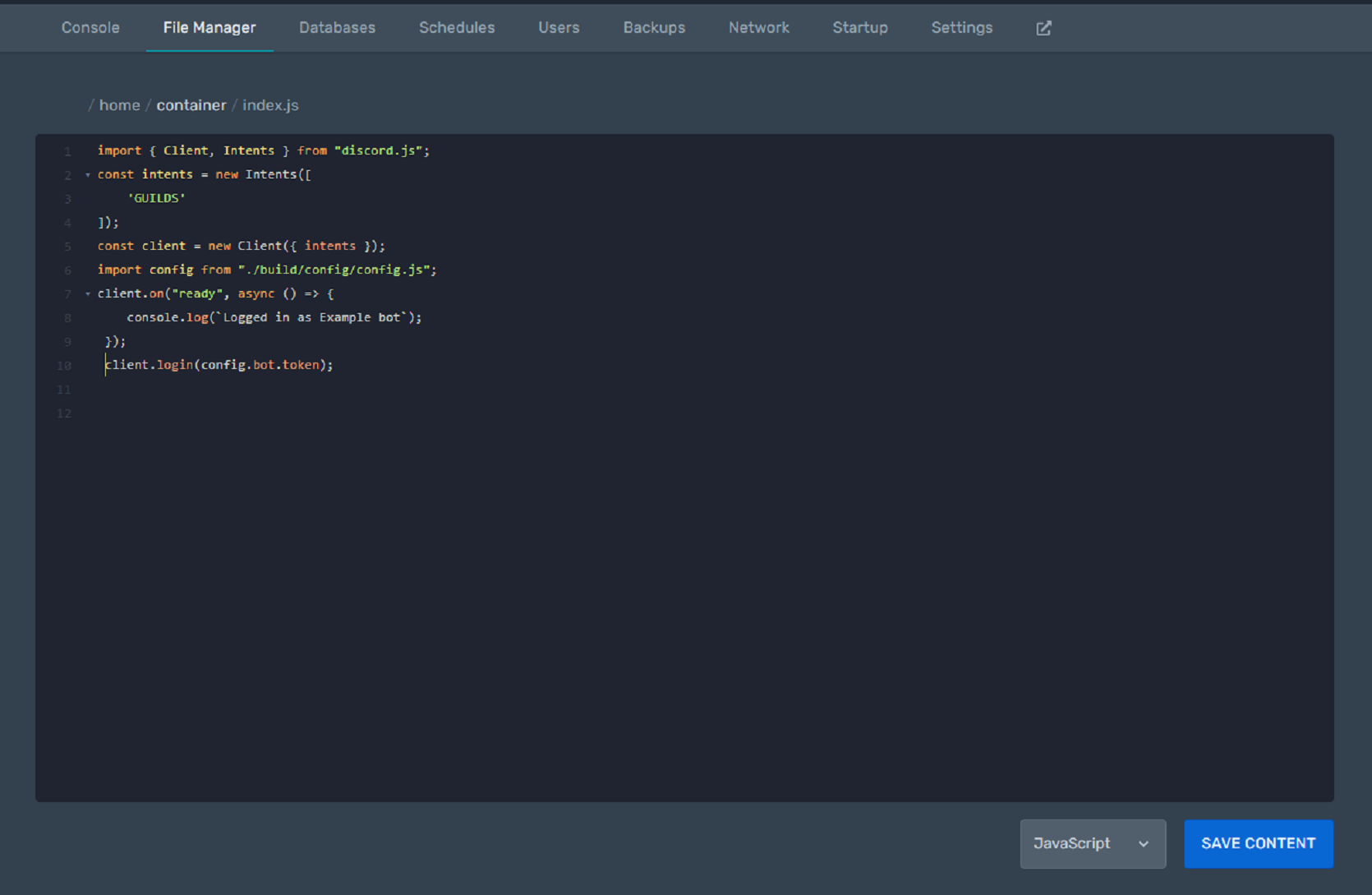
Task: Open the JavaScript language selector dropdown
Action: [x=1093, y=843]
